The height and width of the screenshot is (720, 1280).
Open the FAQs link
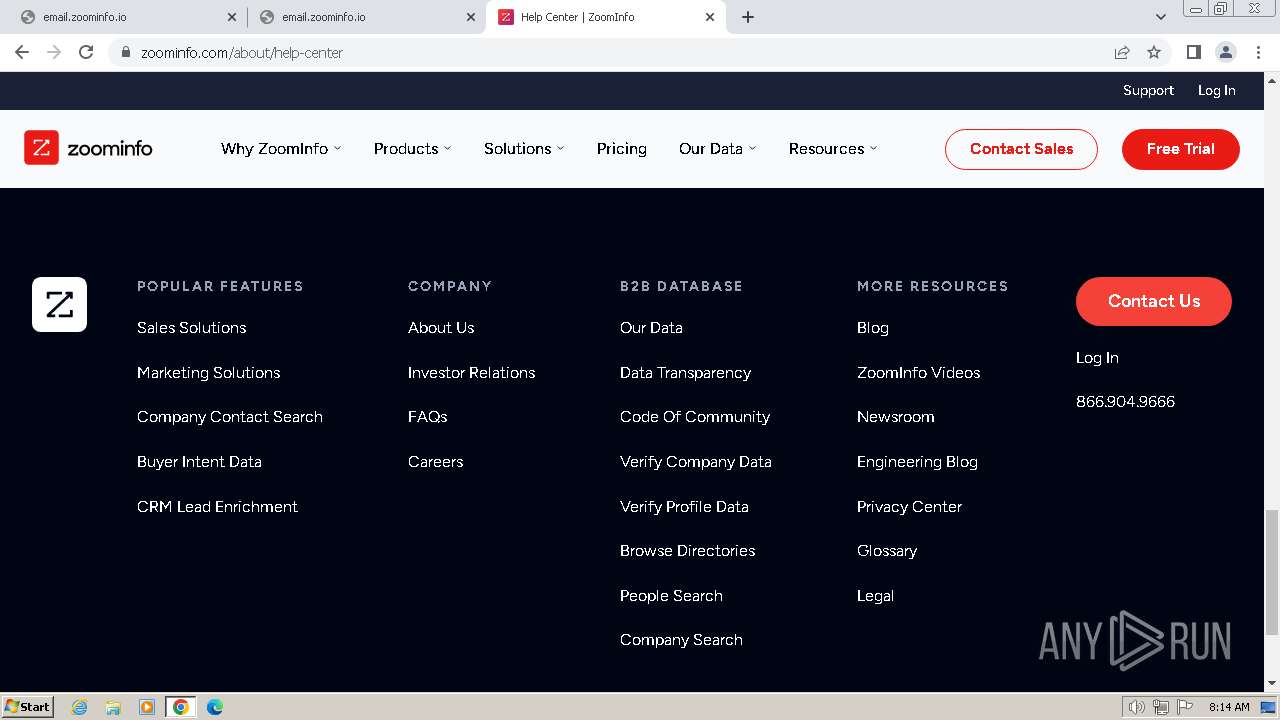coord(428,417)
